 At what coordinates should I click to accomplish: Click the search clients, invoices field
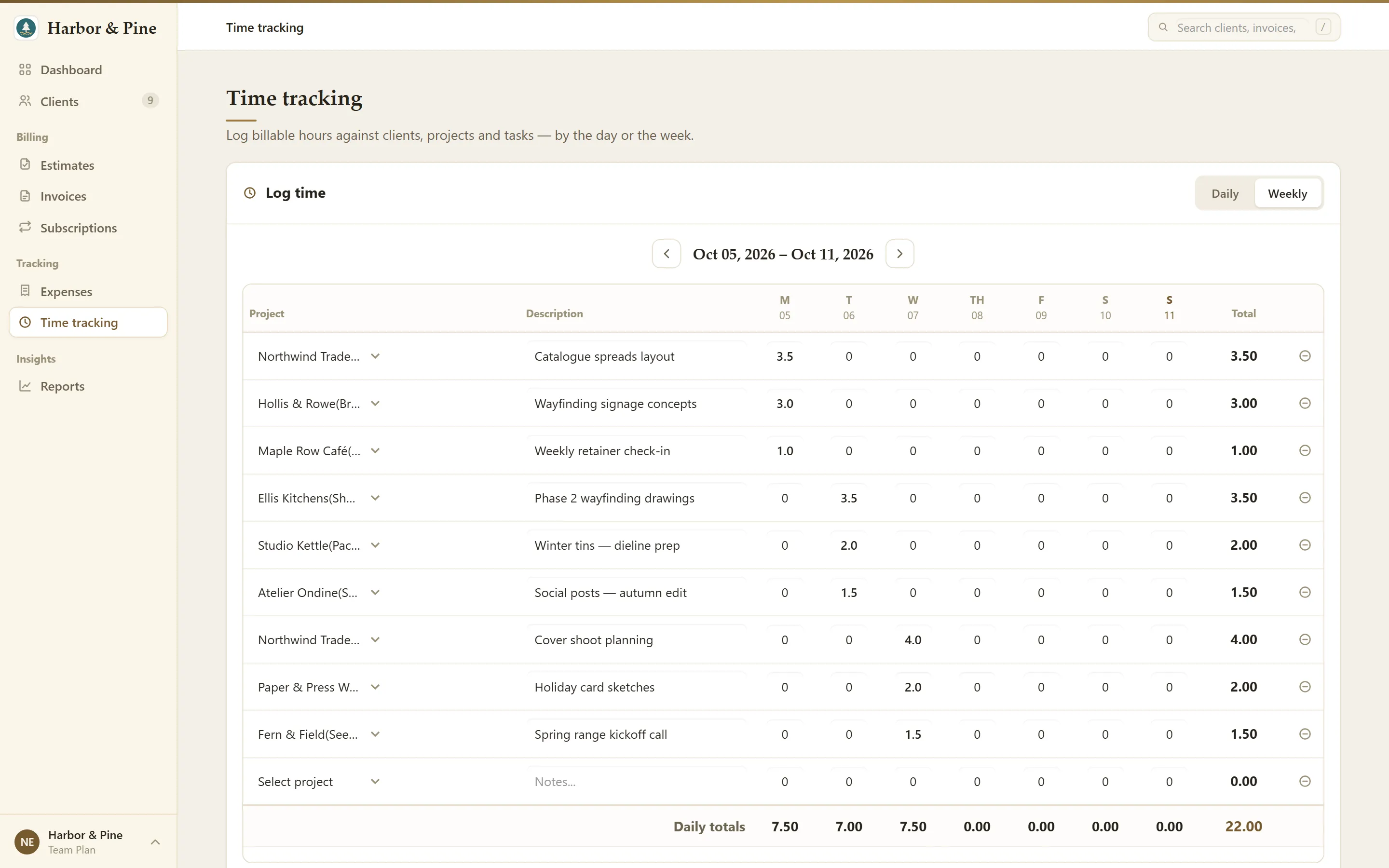point(1243,27)
